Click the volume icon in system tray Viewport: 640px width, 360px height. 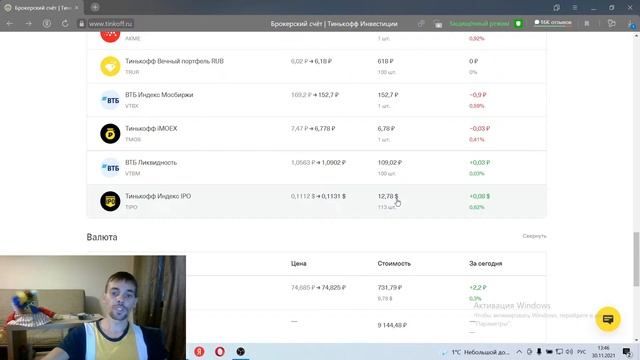pos(569,352)
